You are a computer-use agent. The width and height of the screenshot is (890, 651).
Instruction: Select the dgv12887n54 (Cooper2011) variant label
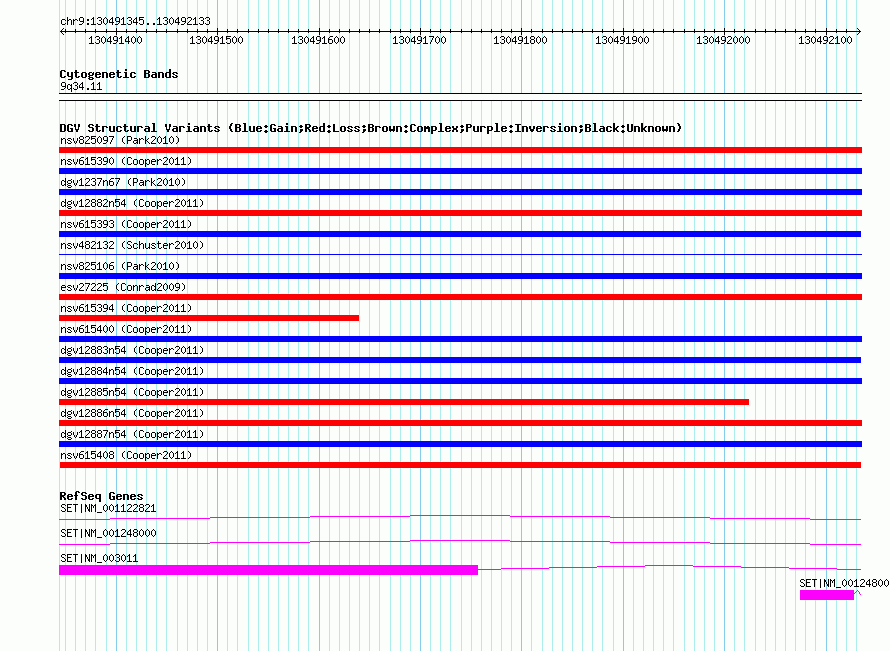(132, 434)
